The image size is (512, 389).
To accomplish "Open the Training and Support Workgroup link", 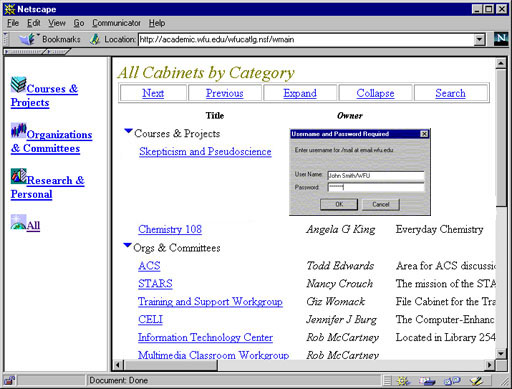I will pos(210,302).
